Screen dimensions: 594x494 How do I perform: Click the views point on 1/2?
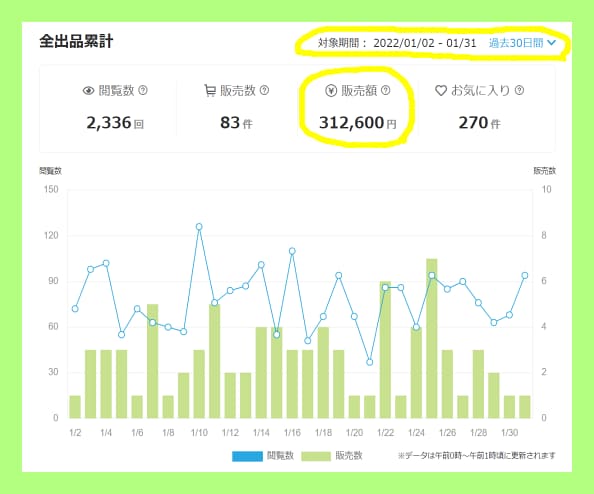[75, 309]
